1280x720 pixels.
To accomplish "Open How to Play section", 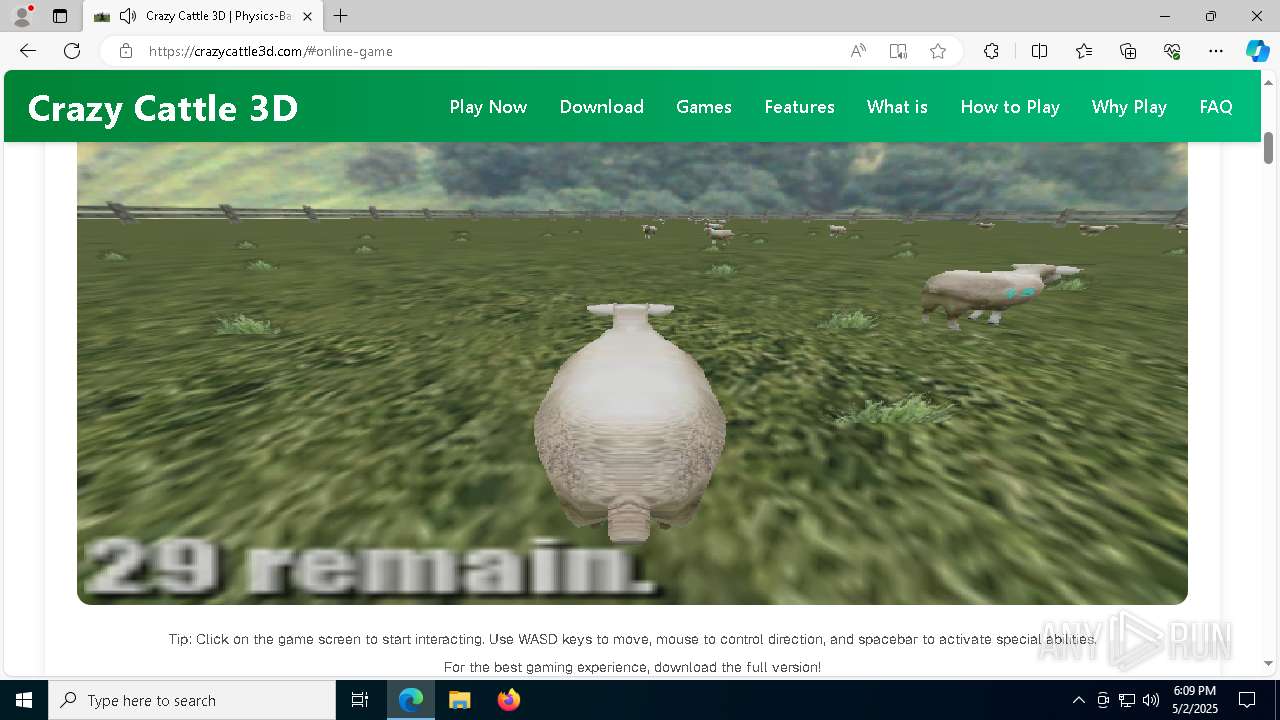I will (x=1010, y=107).
